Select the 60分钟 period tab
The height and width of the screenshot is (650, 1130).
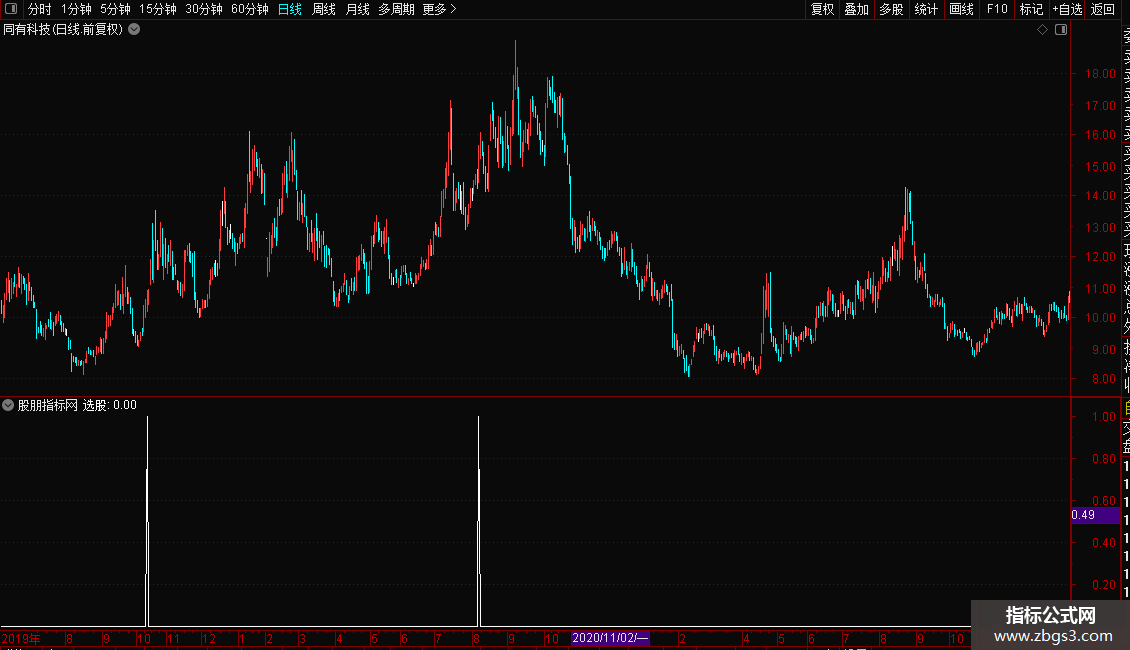click(x=250, y=9)
